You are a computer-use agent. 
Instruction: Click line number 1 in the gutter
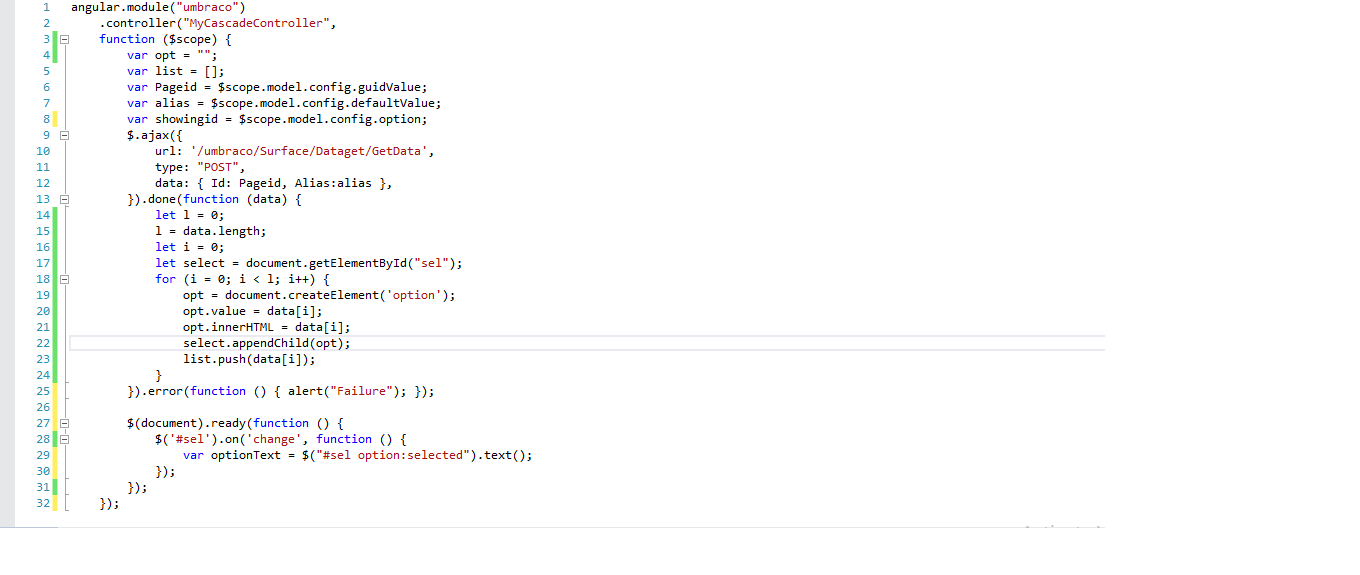(45, 7)
